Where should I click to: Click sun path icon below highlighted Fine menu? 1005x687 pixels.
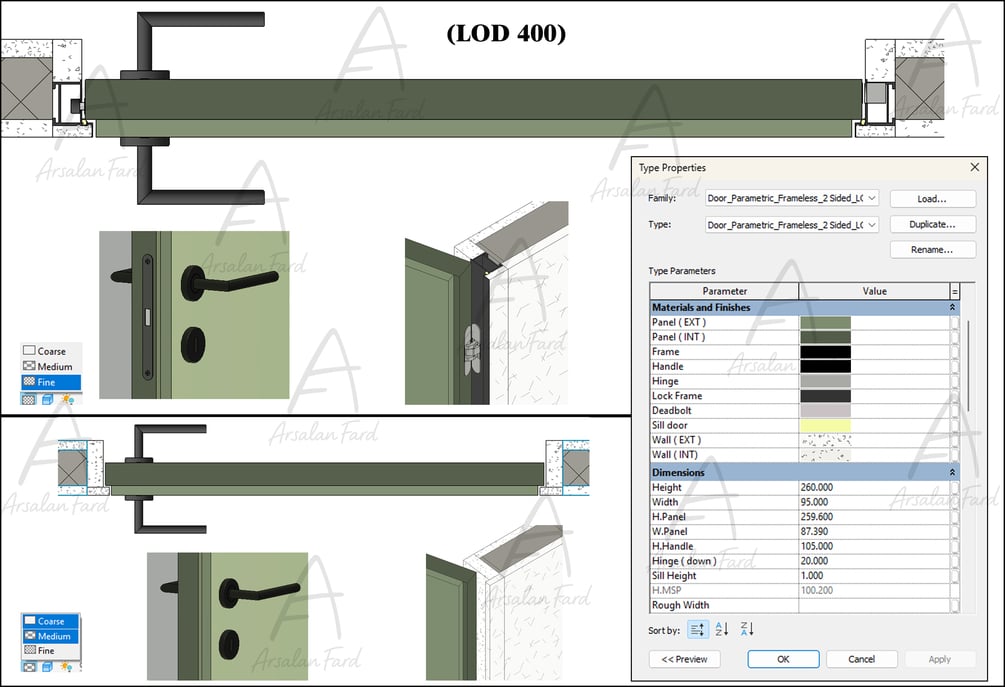pyautogui.click(x=67, y=399)
